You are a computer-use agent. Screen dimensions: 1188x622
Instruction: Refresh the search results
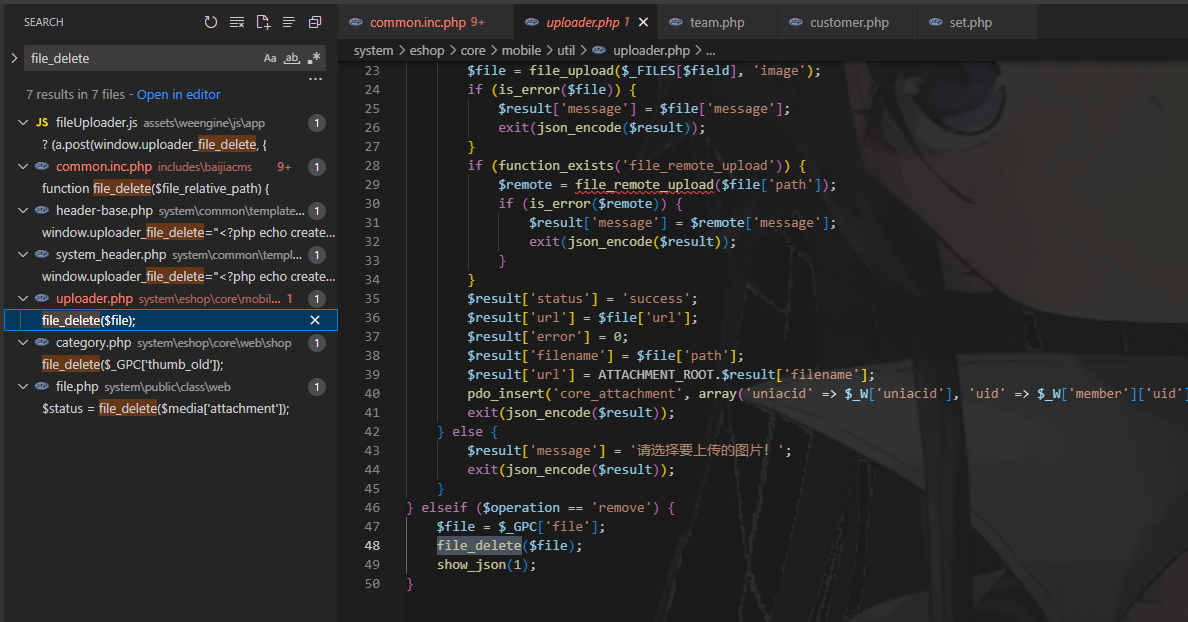click(210, 22)
